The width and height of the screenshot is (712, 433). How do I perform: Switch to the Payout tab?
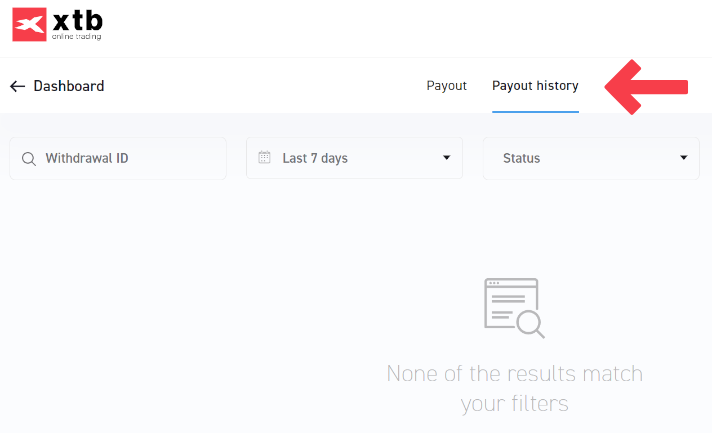coord(446,86)
